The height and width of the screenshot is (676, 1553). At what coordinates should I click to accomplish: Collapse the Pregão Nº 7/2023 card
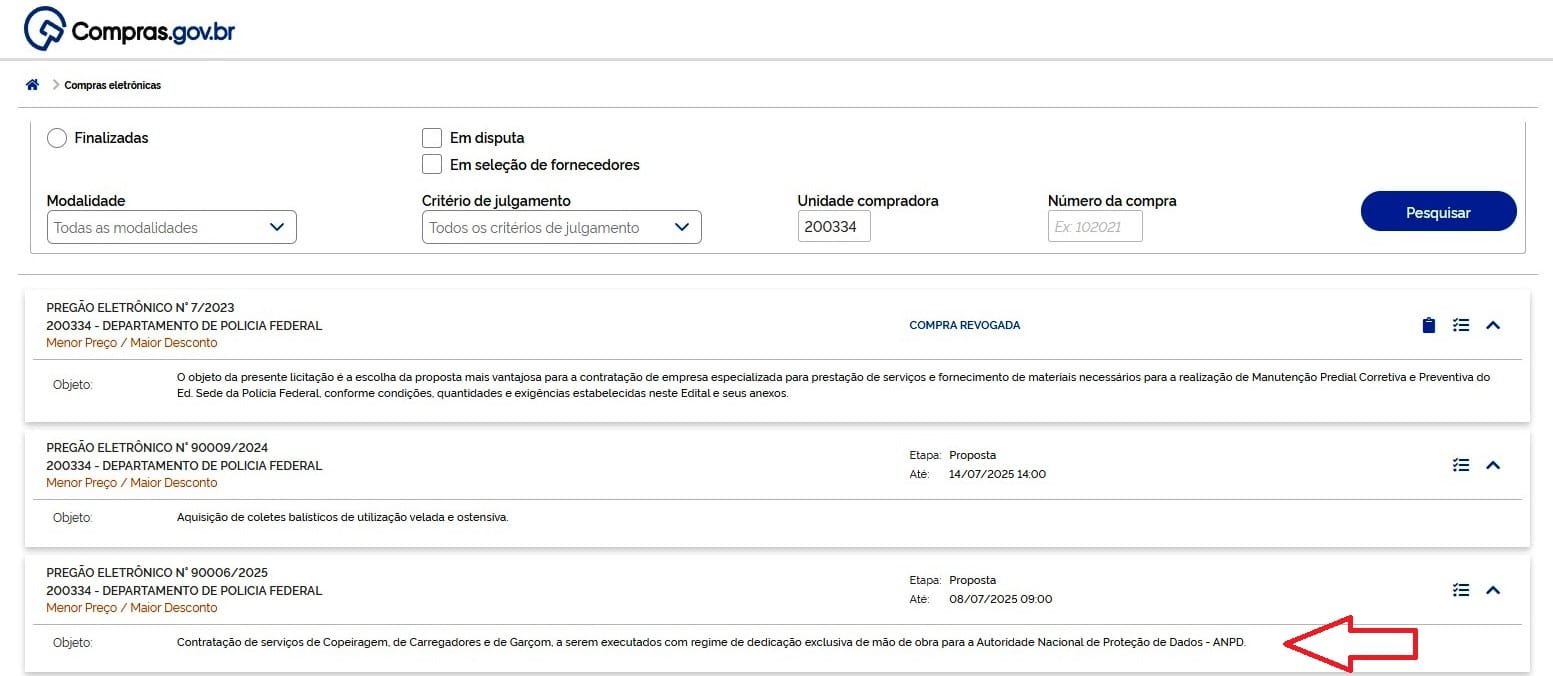pyautogui.click(x=1493, y=325)
